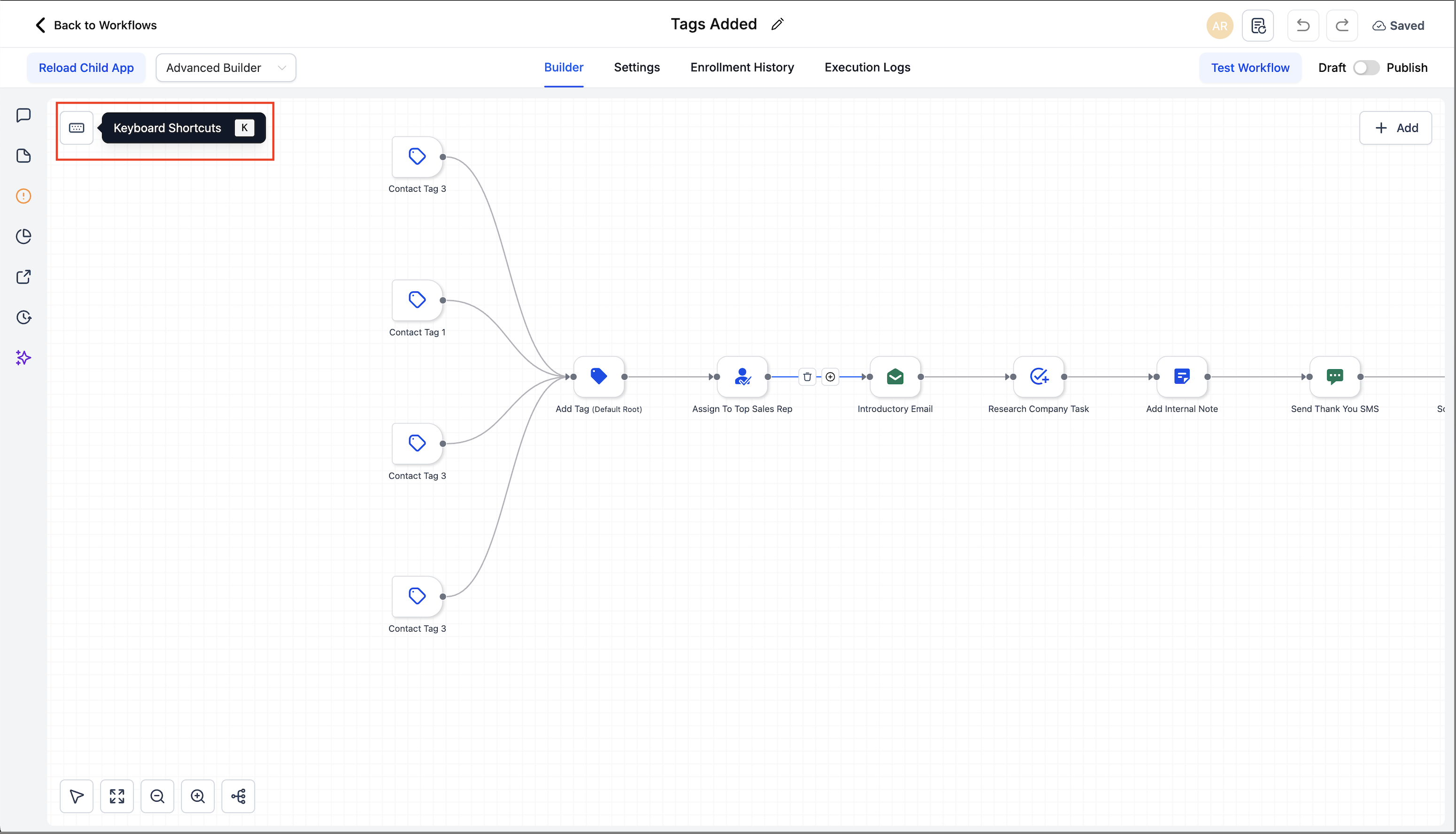
Task: Click the auto-arrange layout tree icon
Action: click(x=238, y=795)
